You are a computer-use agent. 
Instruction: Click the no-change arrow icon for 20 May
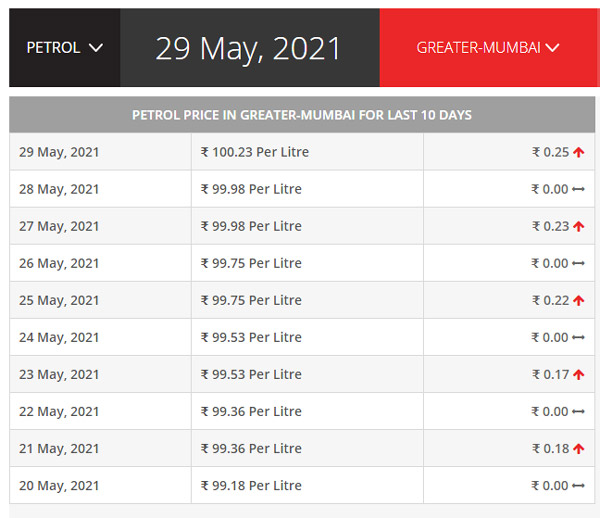[x=578, y=486]
